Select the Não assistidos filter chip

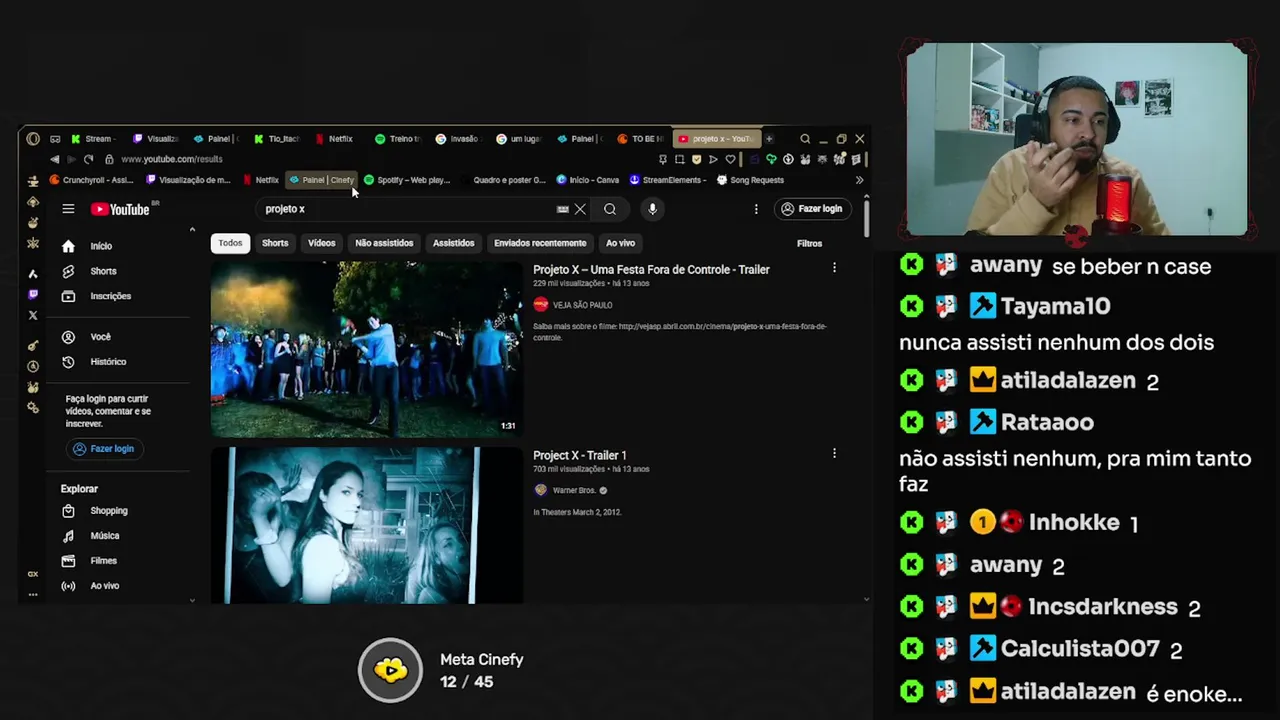point(384,243)
